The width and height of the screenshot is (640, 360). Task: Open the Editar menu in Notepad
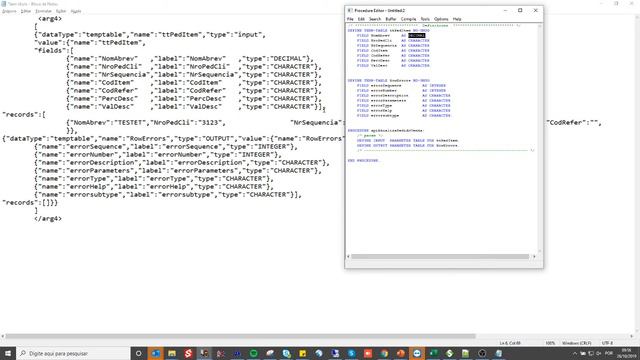click(x=26, y=11)
